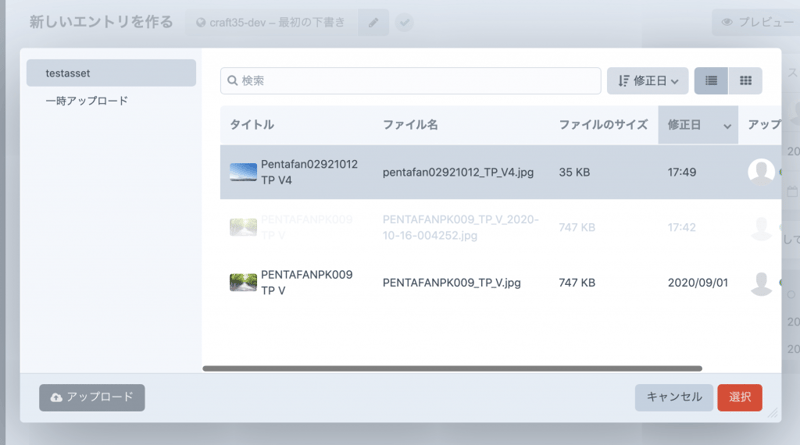The height and width of the screenshot is (445, 800).
Task: Focus the 検索 search field
Action: [410, 81]
